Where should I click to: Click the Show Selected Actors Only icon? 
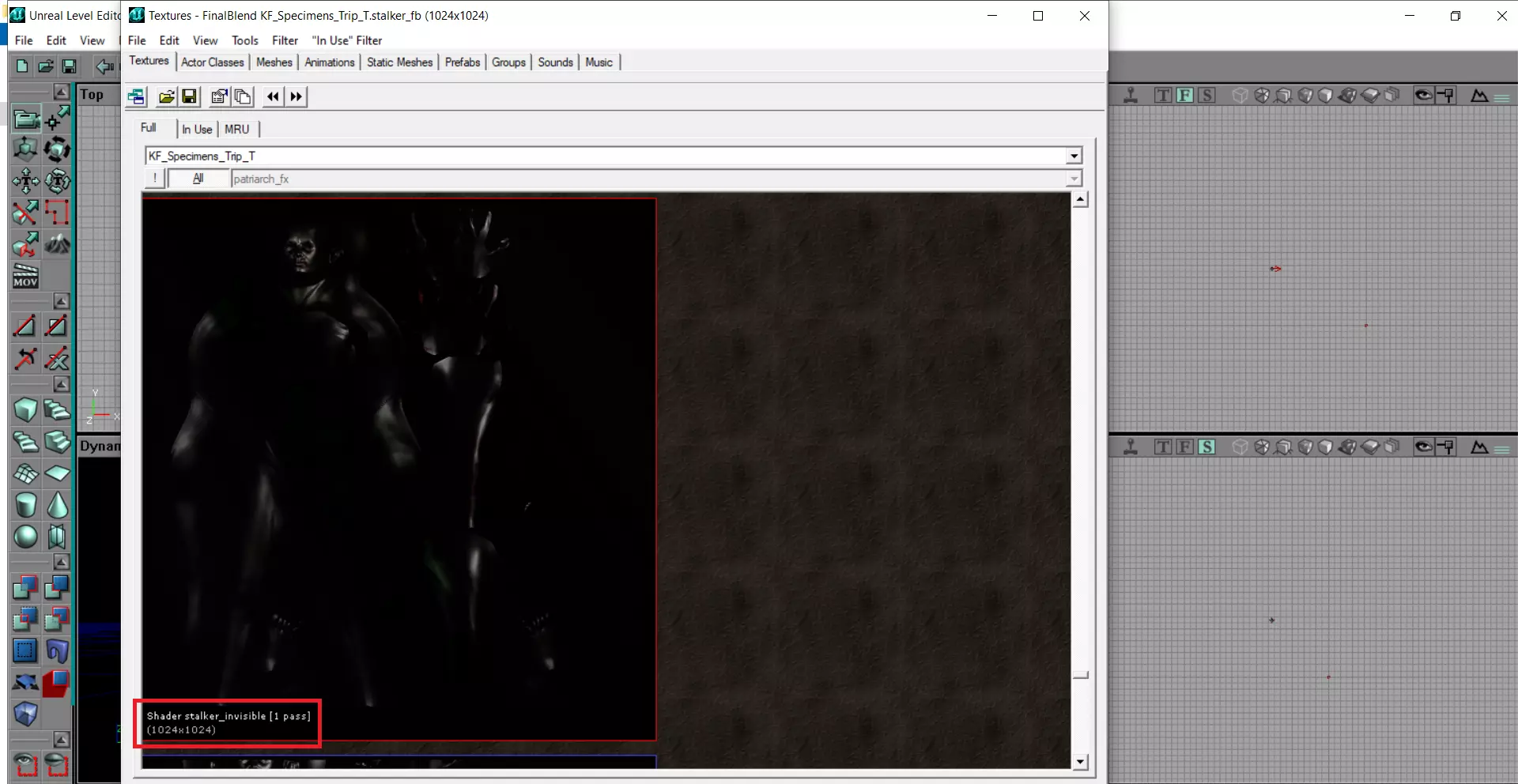click(x=25, y=764)
